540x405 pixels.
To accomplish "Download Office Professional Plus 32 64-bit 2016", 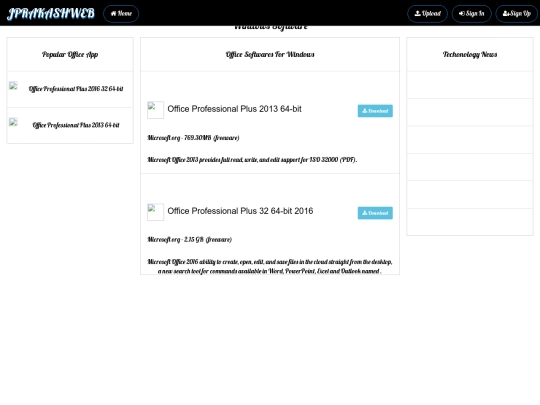I will [x=375, y=213].
